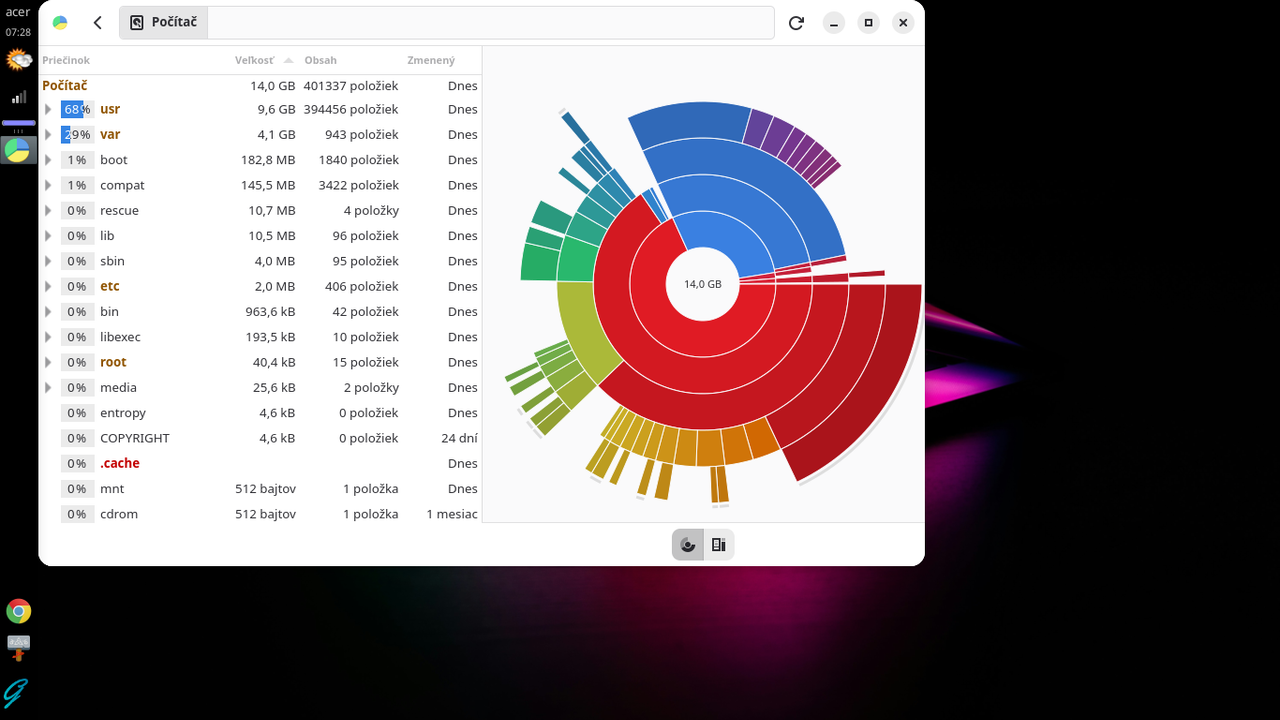Click the back arrow in the header
Screen dimensions: 1280x720
click(97, 22)
